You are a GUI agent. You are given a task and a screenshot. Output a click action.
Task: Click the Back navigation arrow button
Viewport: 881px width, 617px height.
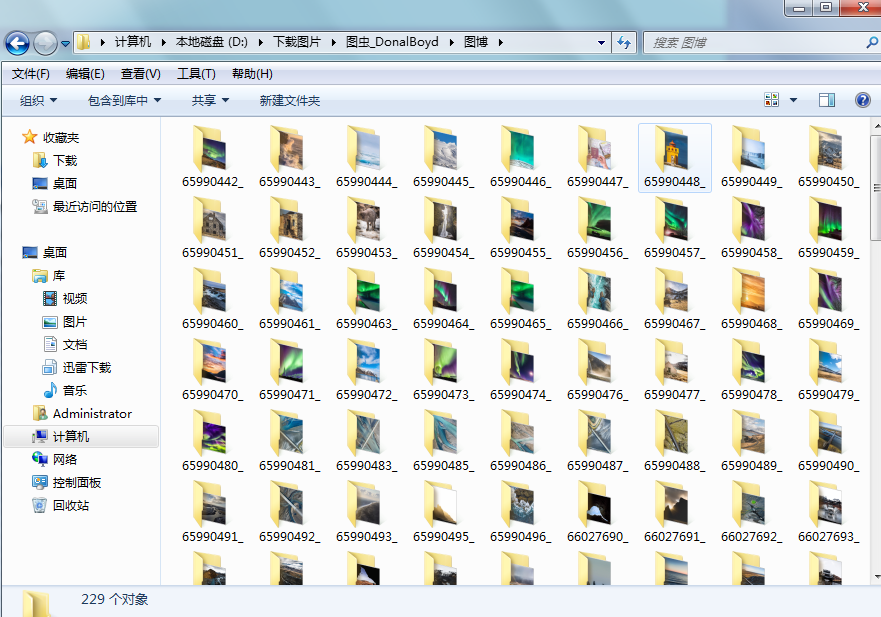pyautogui.click(x=17, y=43)
